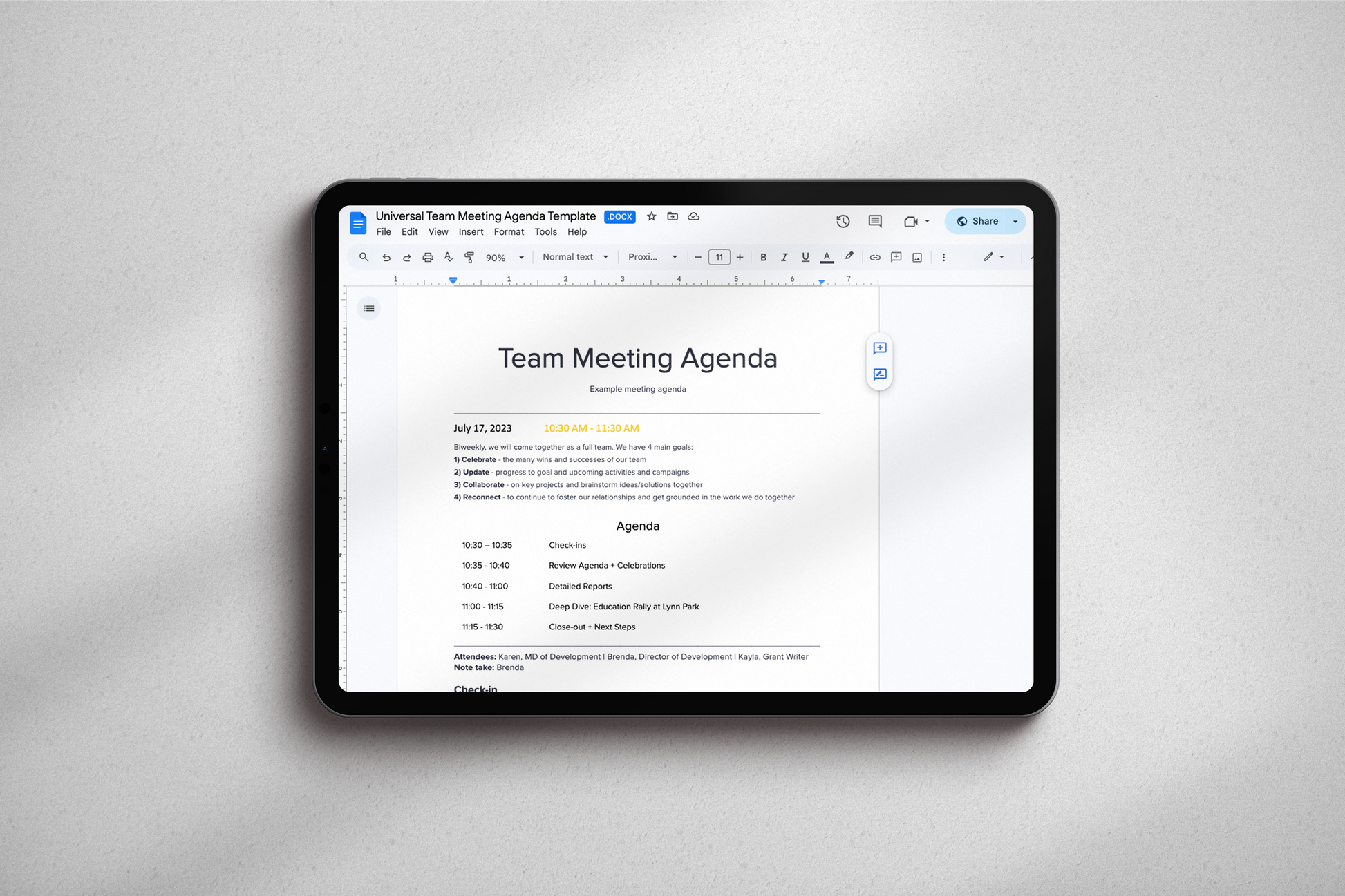Open the Help menu
Image resolution: width=1345 pixels, height=896 pixels.
(x=577, y=232)
